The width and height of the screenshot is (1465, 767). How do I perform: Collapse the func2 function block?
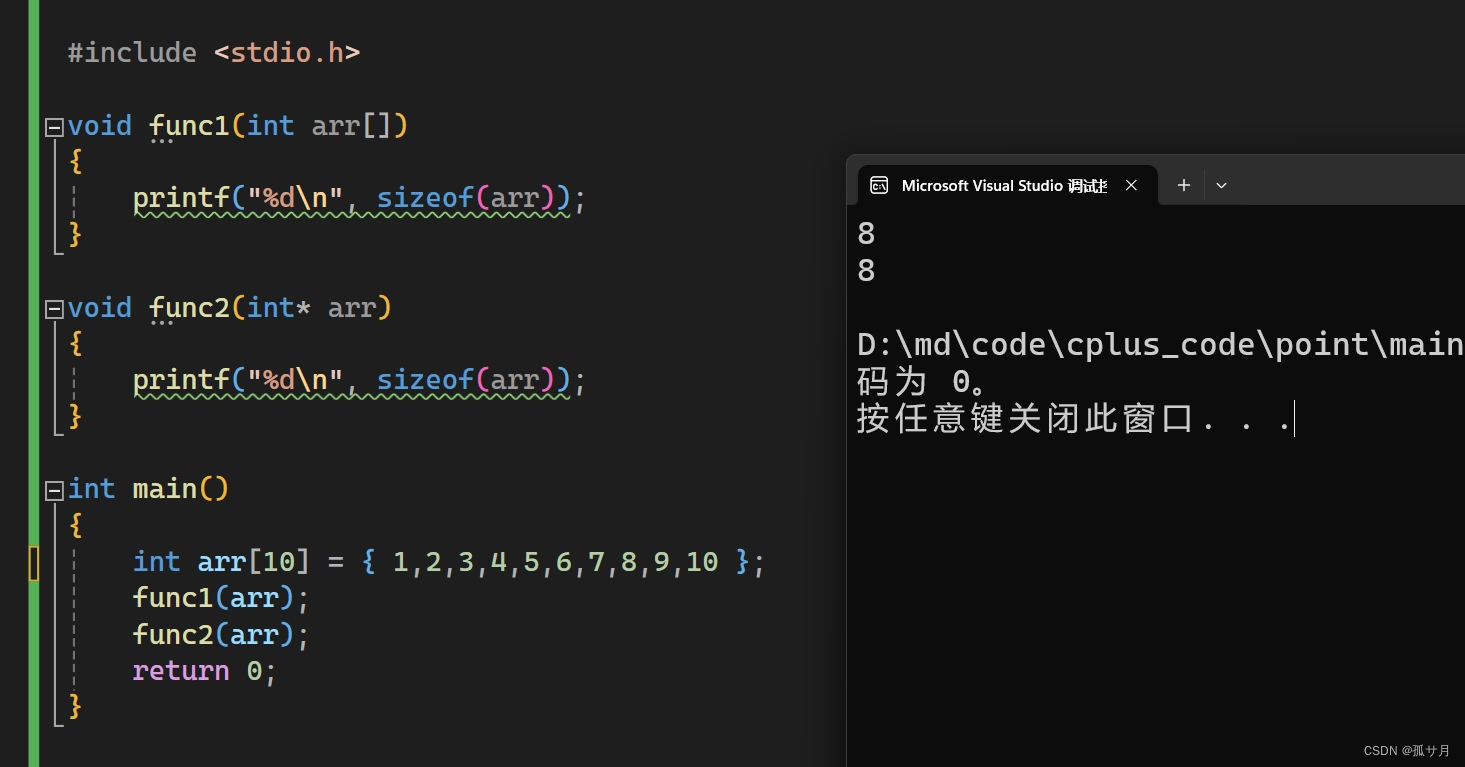pos(54,308)
